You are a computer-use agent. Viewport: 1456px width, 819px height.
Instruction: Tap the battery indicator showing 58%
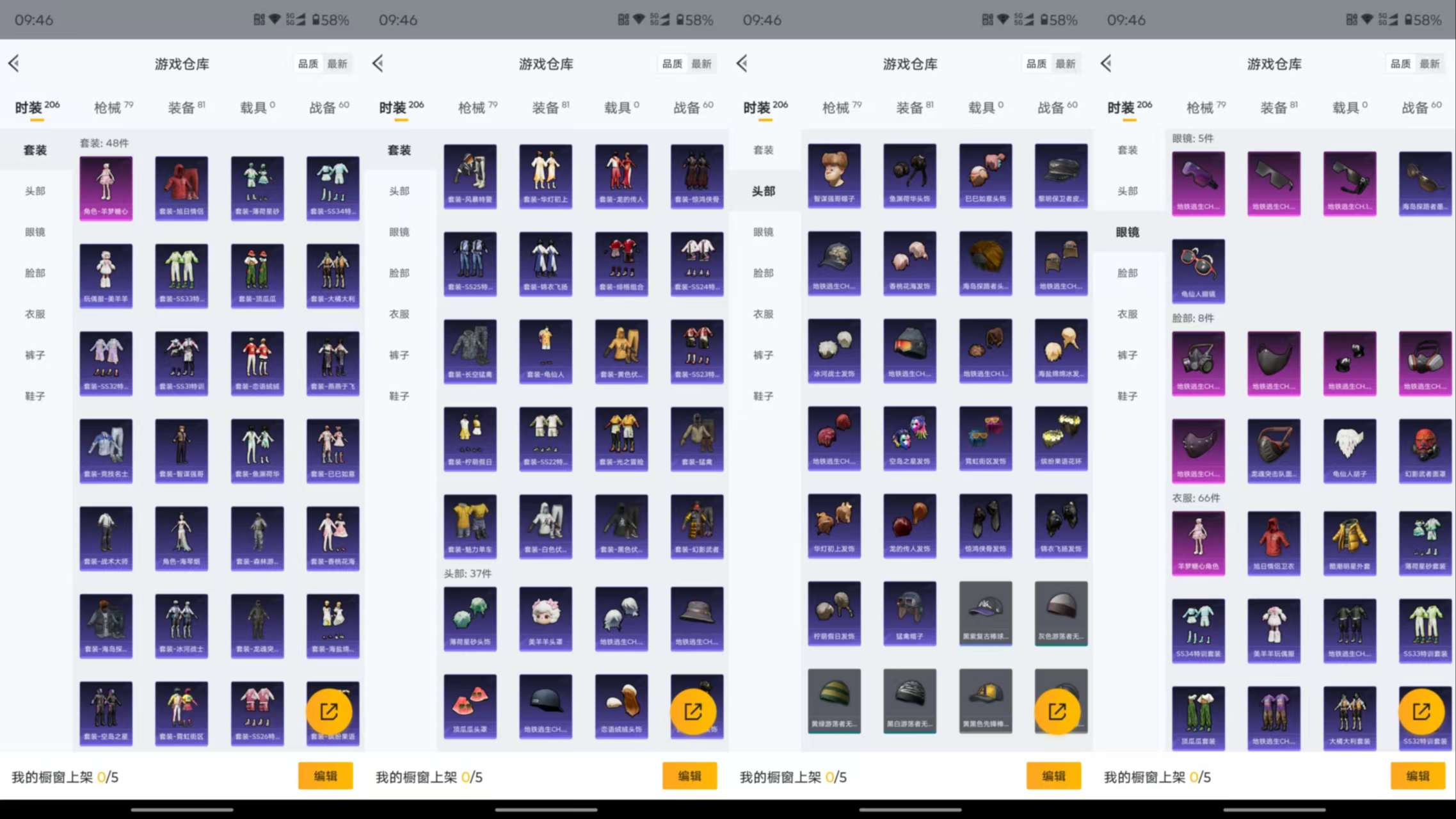pos(325,20)
